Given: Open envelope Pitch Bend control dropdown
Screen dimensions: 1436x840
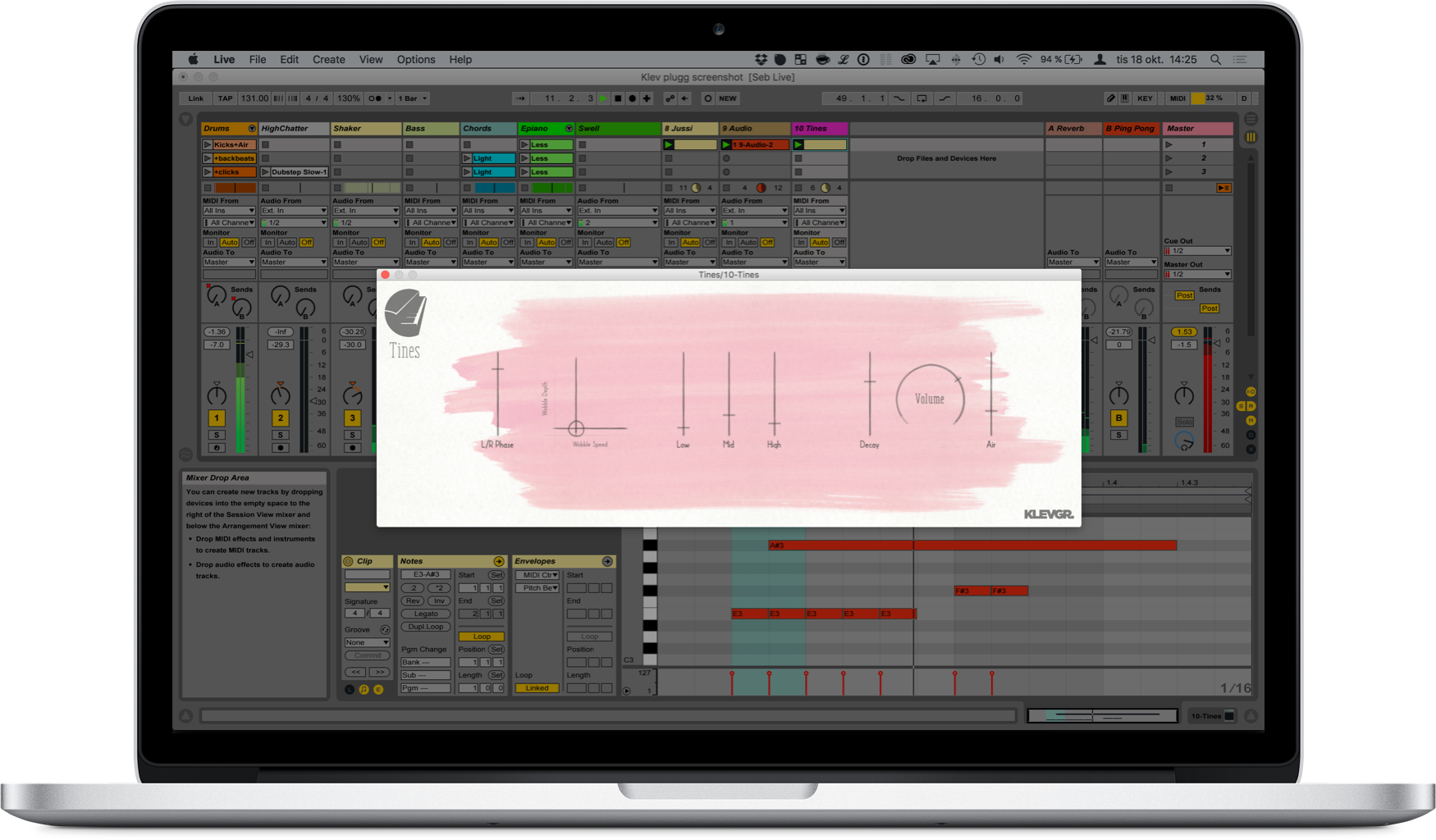Looking at the screenshot, I should coord(537,588).
